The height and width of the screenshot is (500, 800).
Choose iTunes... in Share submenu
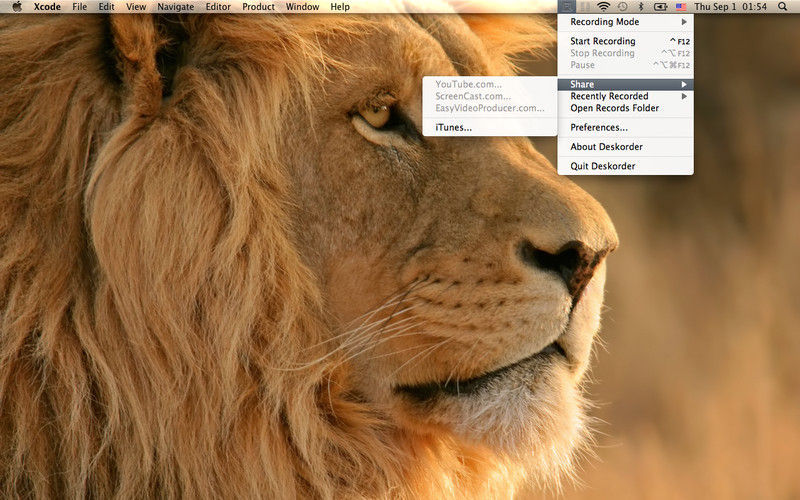coord(490,128)
